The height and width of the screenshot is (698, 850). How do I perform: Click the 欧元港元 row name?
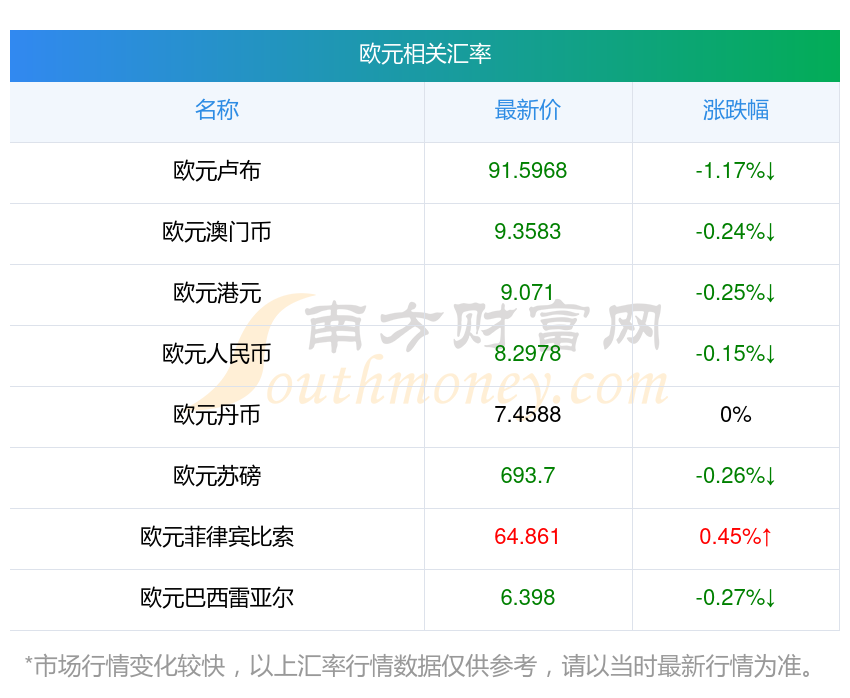[217, 293]
